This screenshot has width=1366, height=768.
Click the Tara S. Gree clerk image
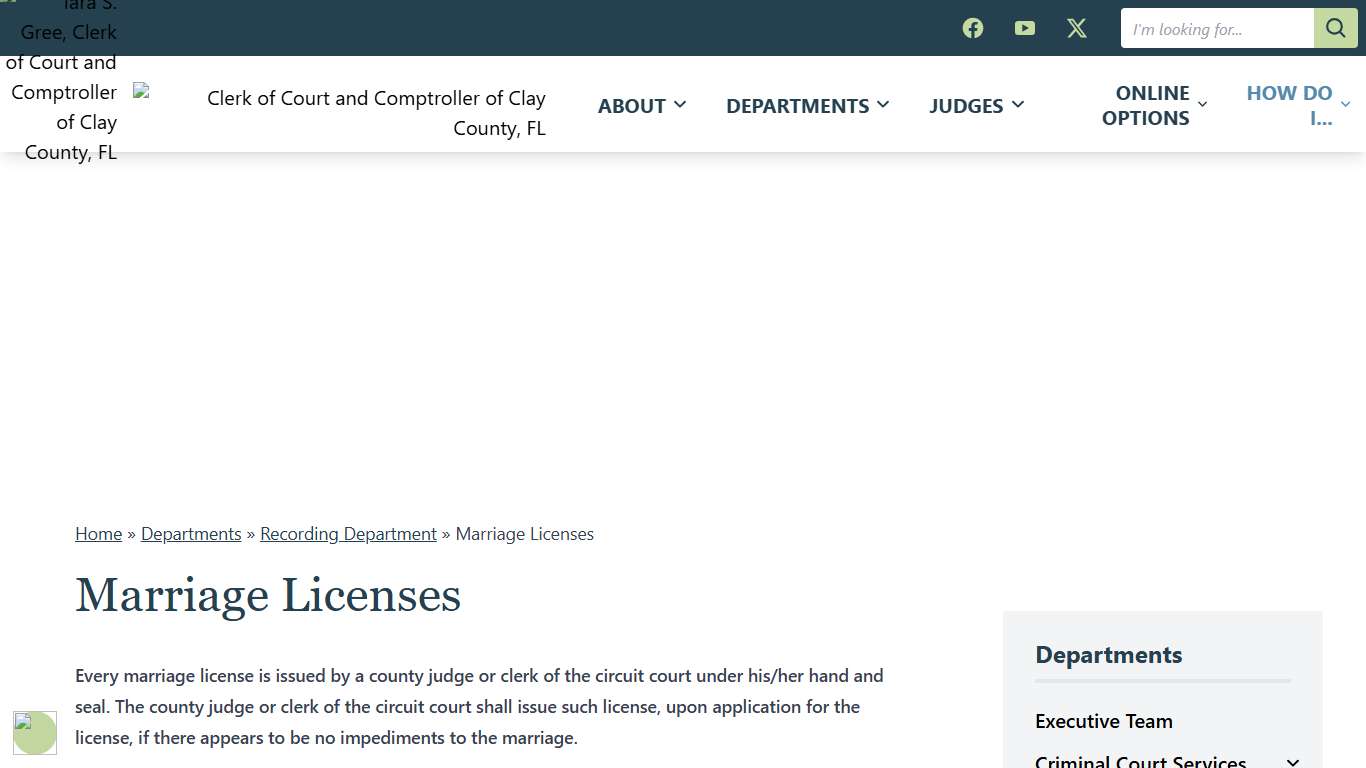coord(62,80)
